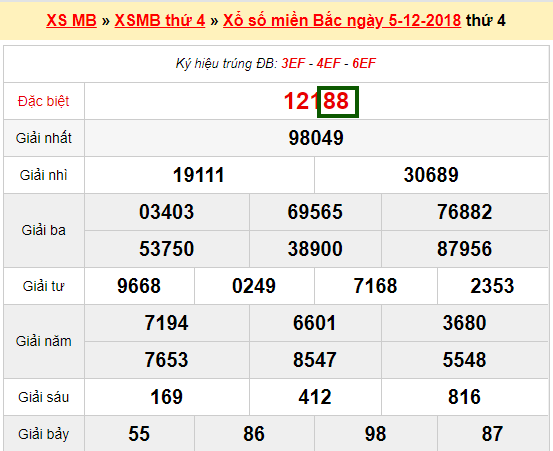Image resolution: width=553 pixels, height=451 pixels.
Task: Click the Giải ba number 69565
Action: (315, 212)
